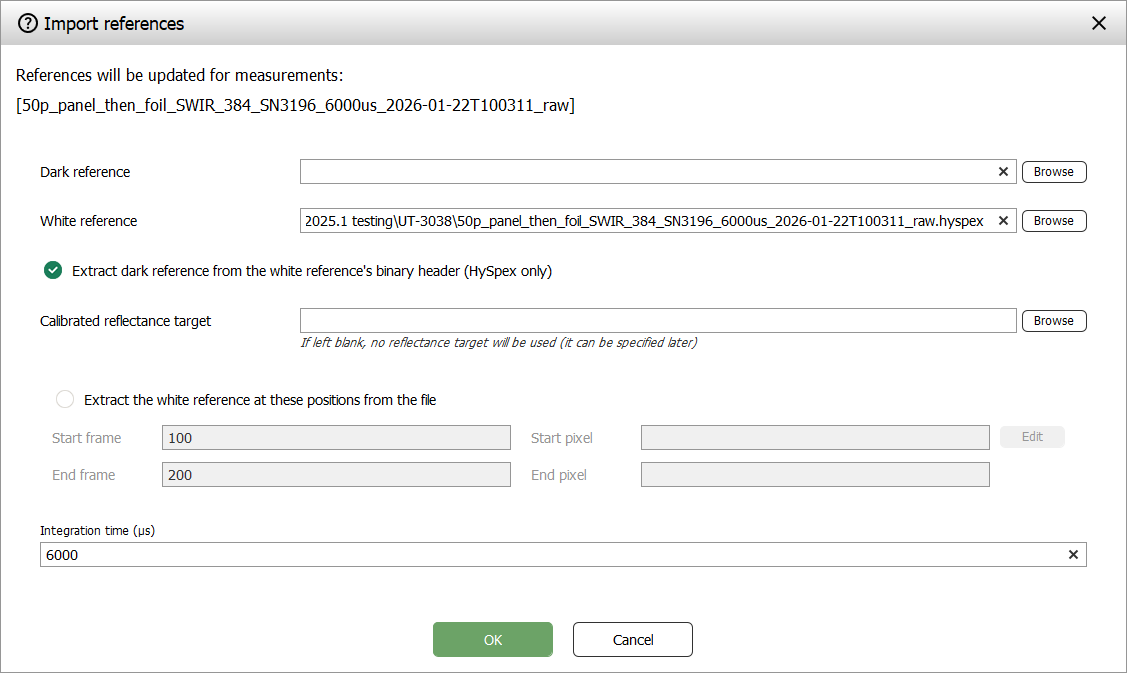
Task: Click the Edit button beside Start pixel
Action: (x=1032, y=437)
